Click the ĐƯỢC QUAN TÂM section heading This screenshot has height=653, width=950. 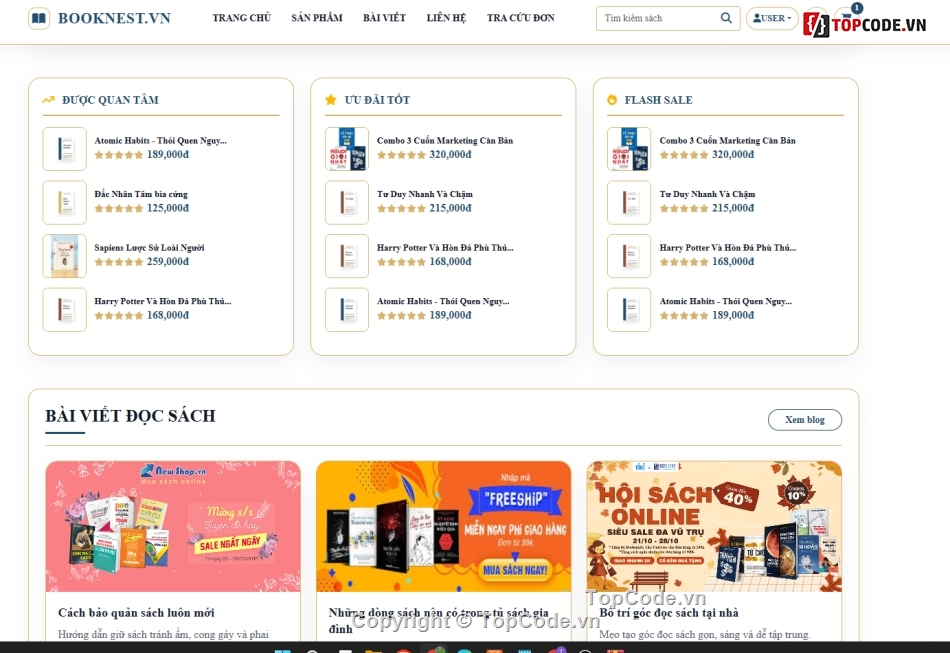click(x=110, y=100)
